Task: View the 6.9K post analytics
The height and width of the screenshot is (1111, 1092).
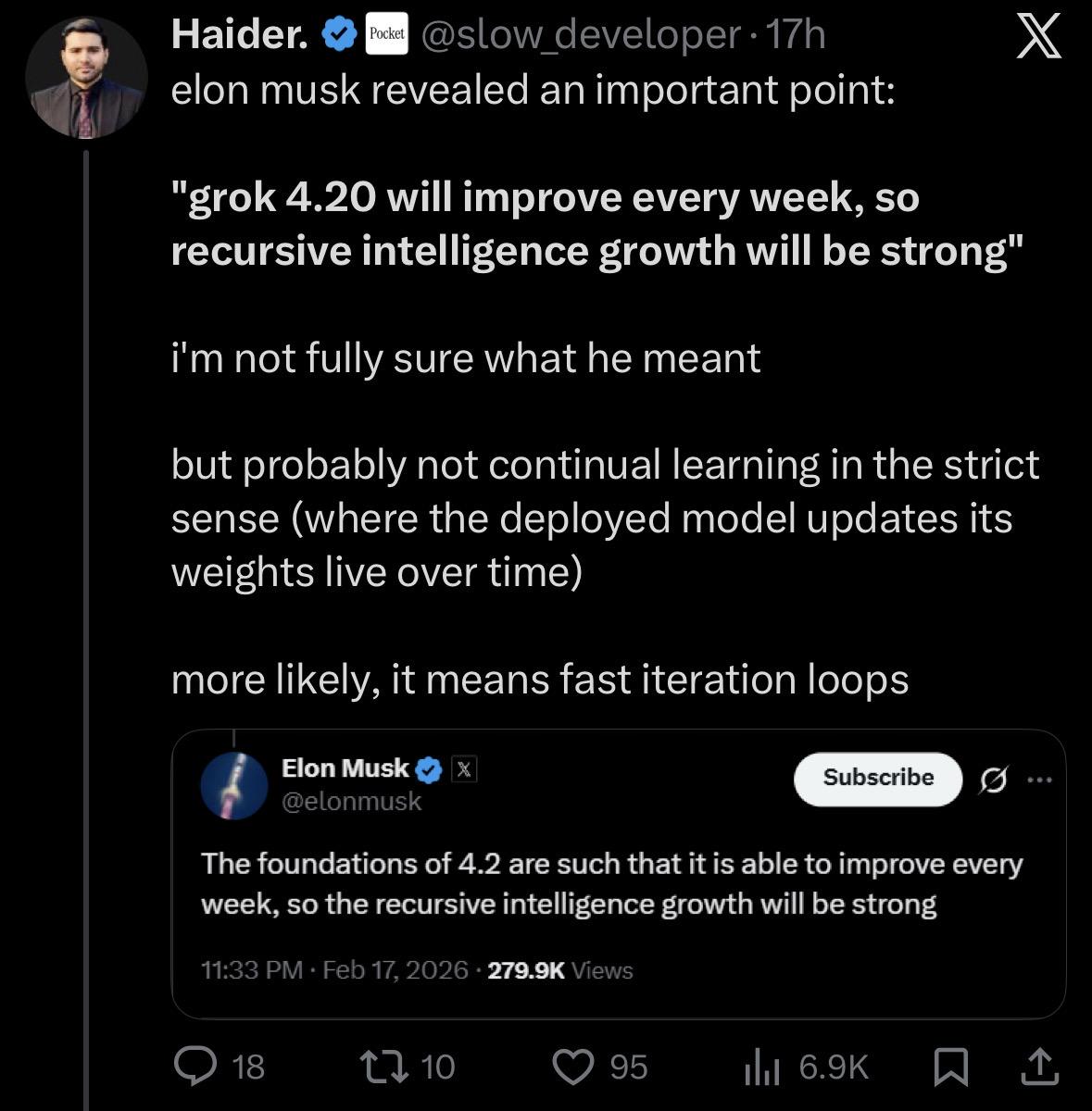Action: (806, 1067)
